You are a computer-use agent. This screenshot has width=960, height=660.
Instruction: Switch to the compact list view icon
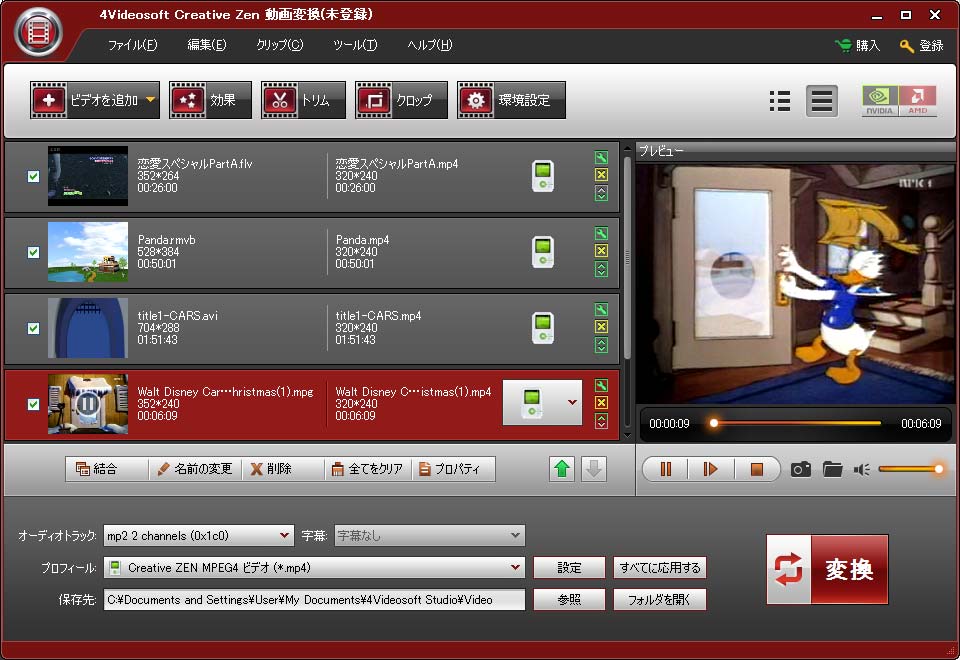tap(780, 100)
